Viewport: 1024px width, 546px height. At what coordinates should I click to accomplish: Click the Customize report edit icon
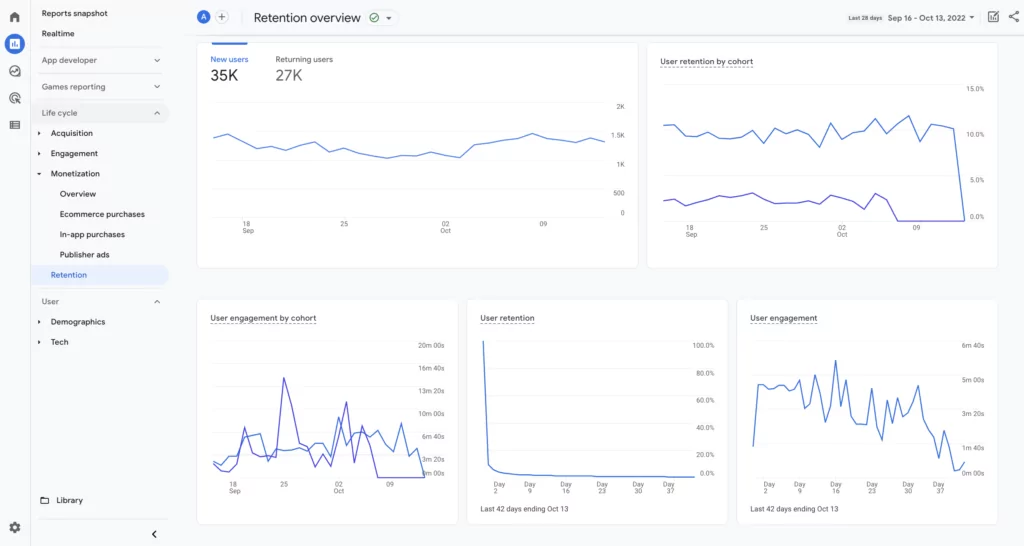[x=993, y=17]
